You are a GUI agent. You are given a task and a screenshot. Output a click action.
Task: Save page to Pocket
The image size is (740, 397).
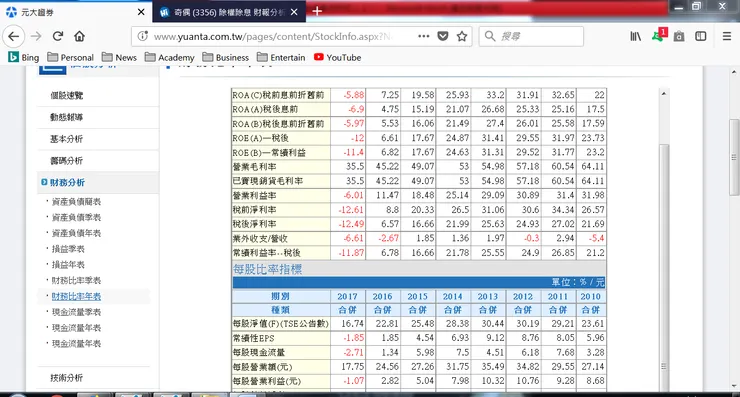(x=443, y=36)
